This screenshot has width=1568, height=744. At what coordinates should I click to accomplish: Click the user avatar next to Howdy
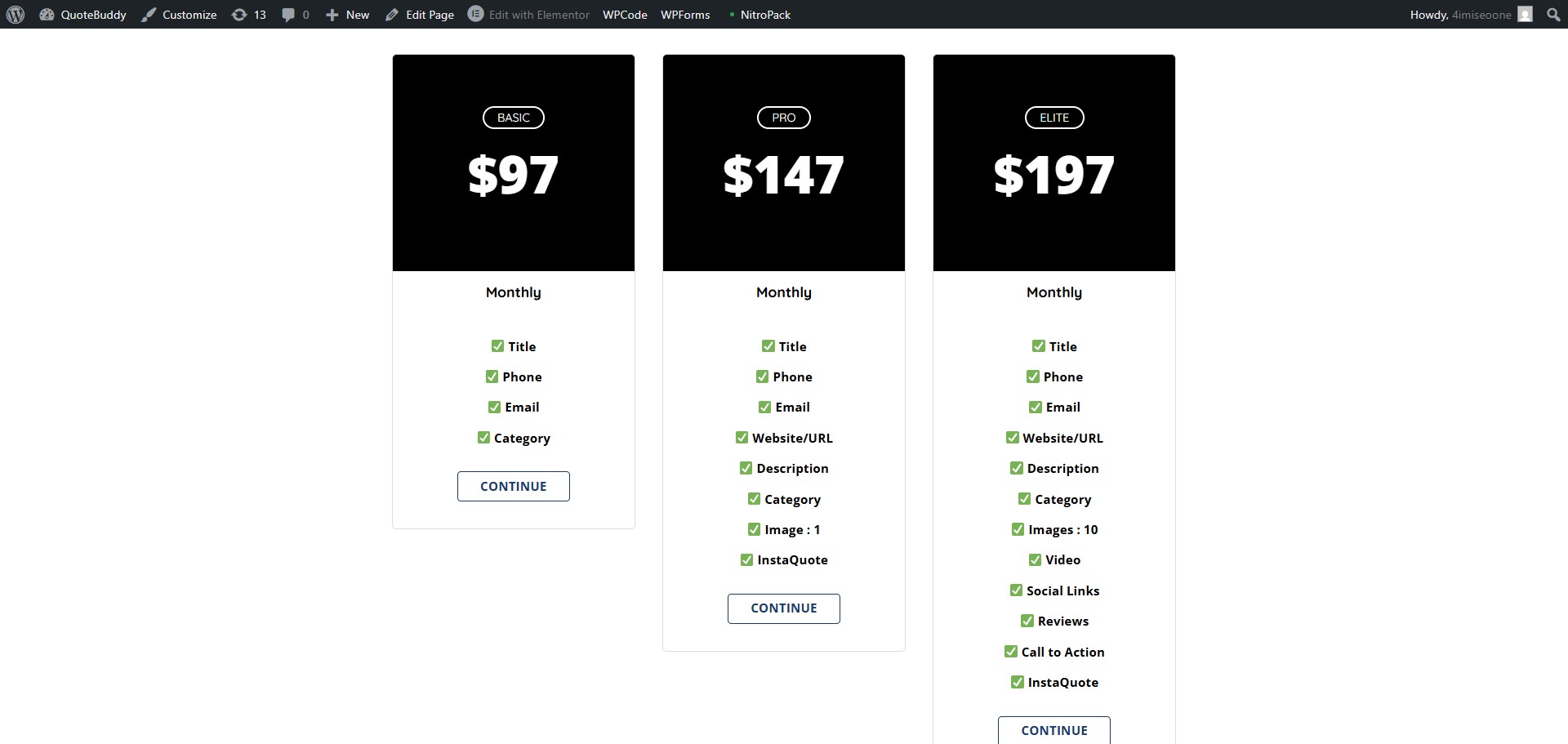pyautogui.click(x=1525, y=15)
